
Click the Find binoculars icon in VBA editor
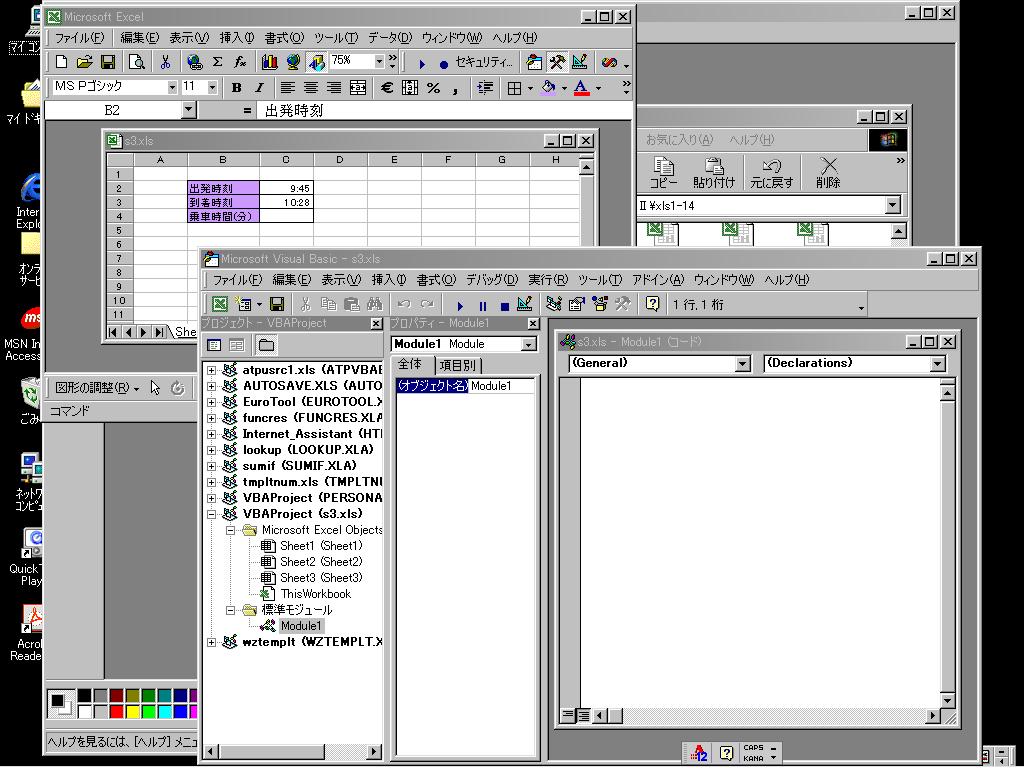click(x=374, y=304)
